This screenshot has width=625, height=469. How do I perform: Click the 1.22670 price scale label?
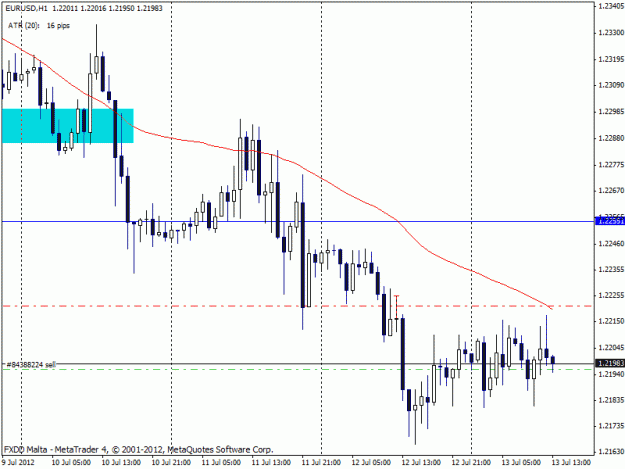(x=611, y=190)
